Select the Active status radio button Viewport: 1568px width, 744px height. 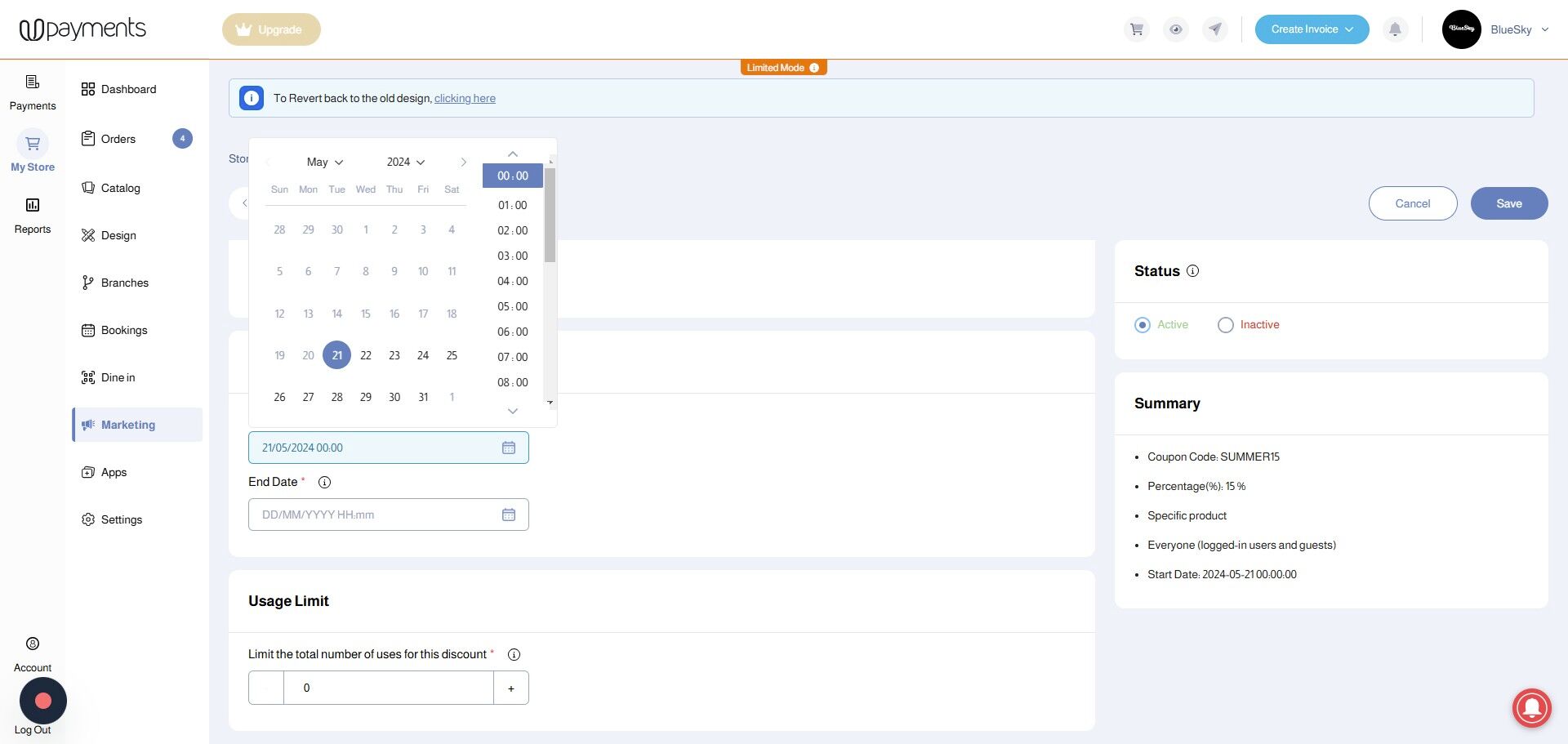coord(1143,325)
